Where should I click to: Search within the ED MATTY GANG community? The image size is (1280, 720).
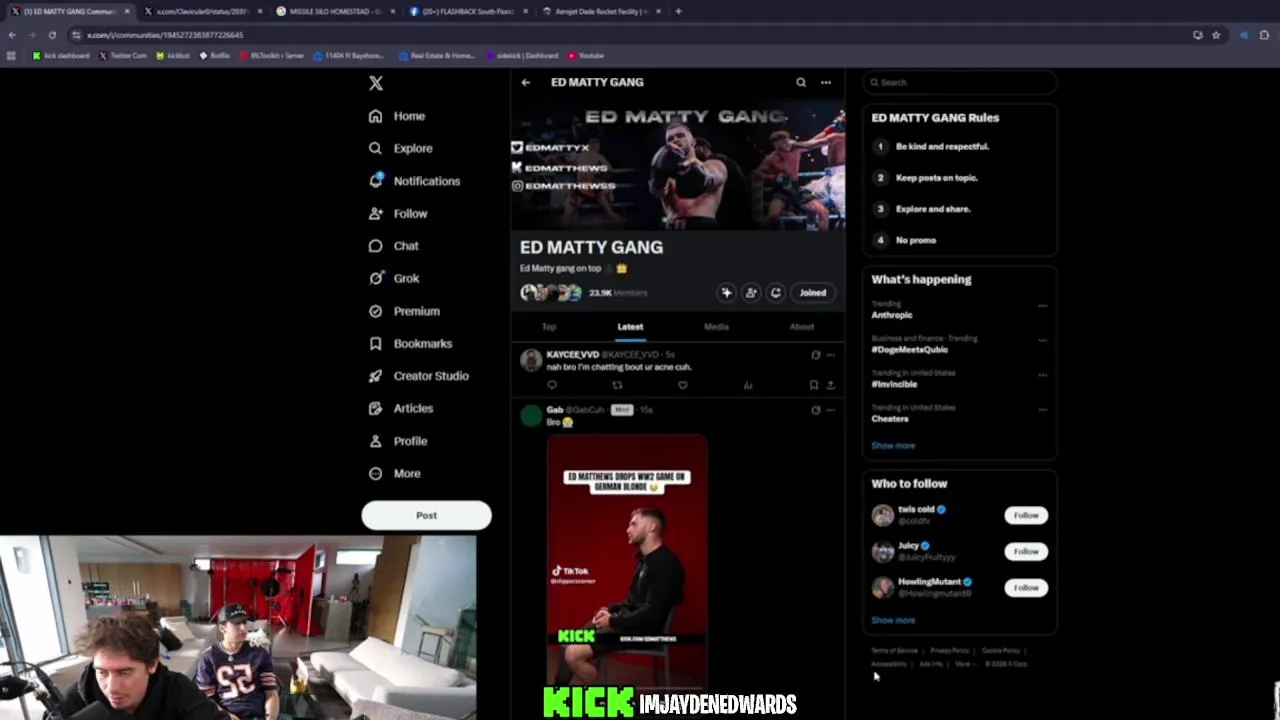[x=801, y=82]
